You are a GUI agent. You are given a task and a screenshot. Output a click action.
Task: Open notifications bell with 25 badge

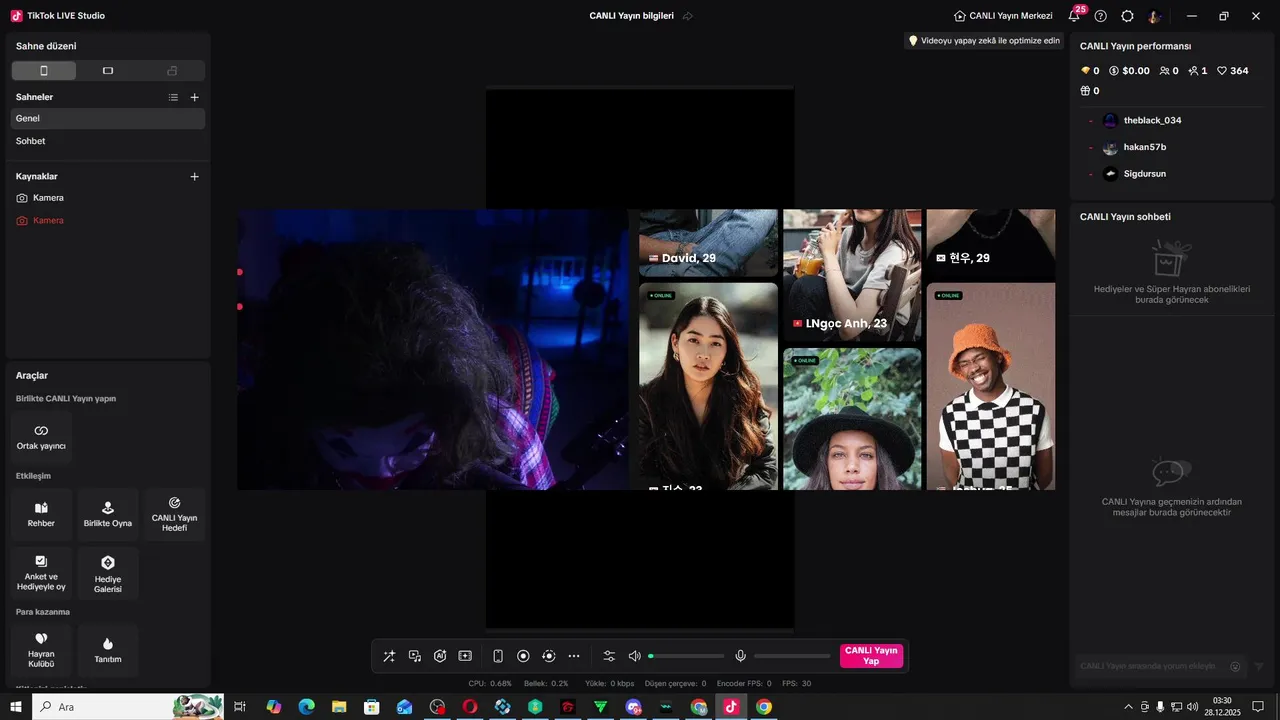point(1074,15)
